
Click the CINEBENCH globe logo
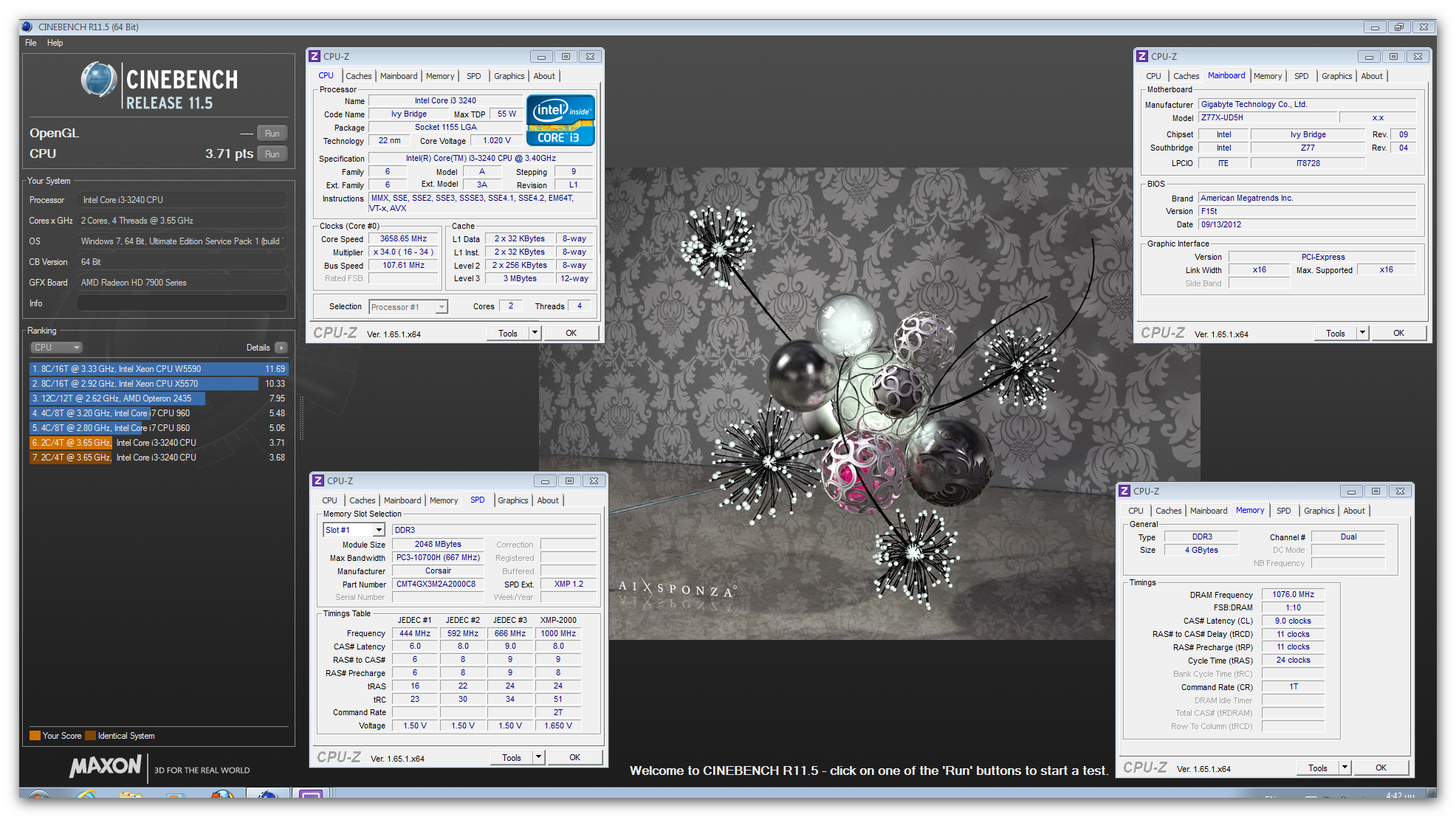(99, 80)
